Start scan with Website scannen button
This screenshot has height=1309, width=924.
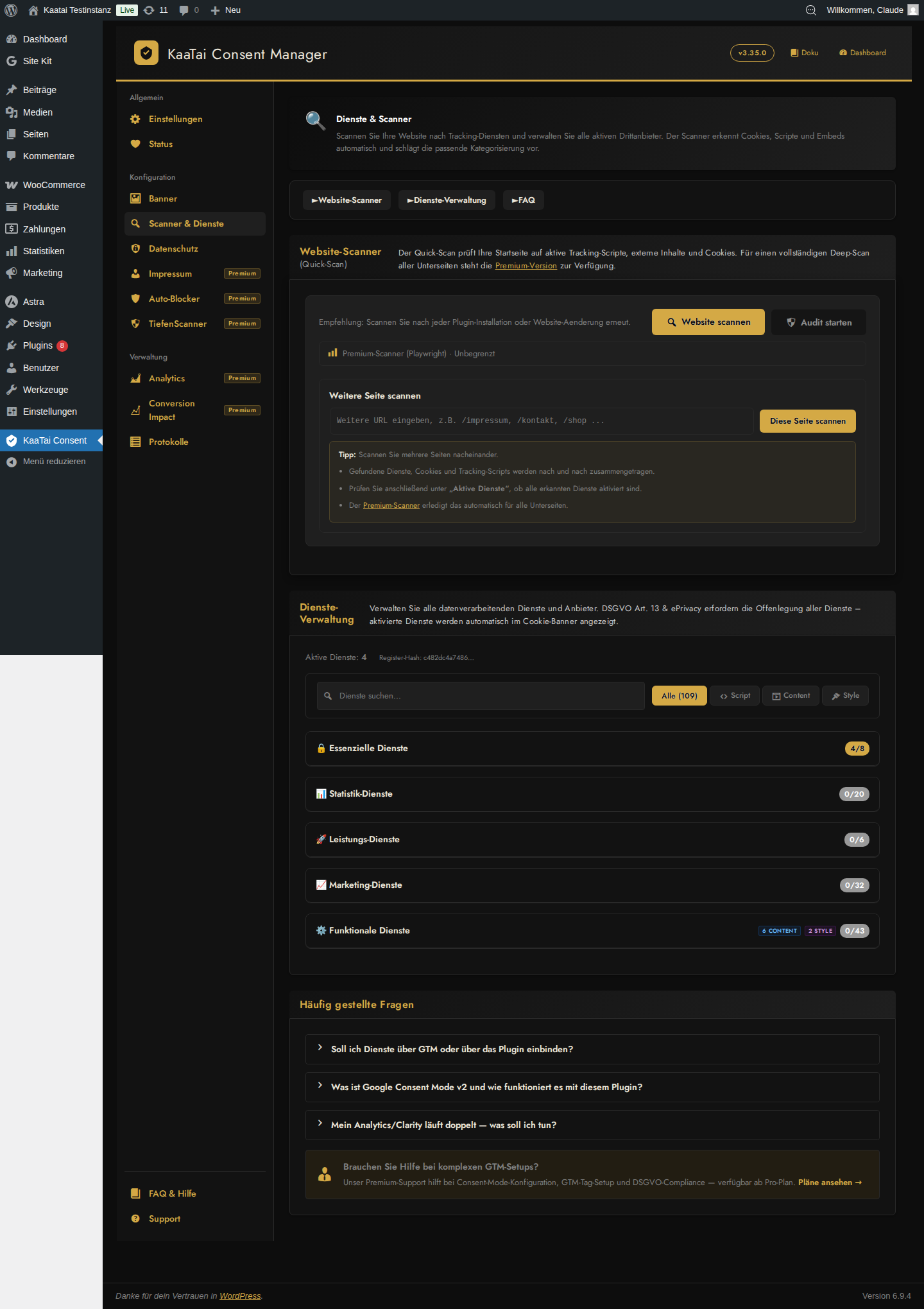tap(708, 322)
